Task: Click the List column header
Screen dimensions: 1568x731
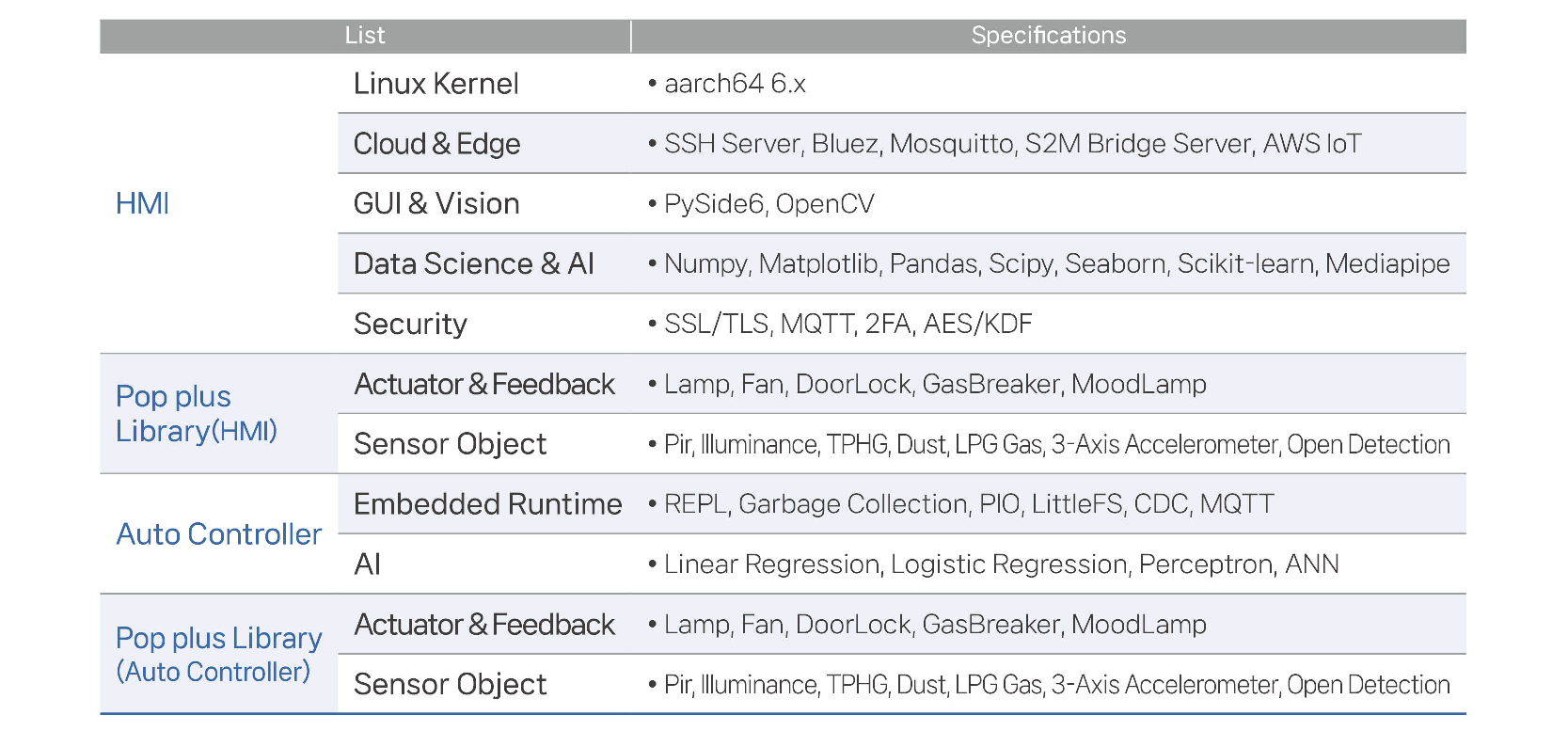Action: (x=365, y=36)
